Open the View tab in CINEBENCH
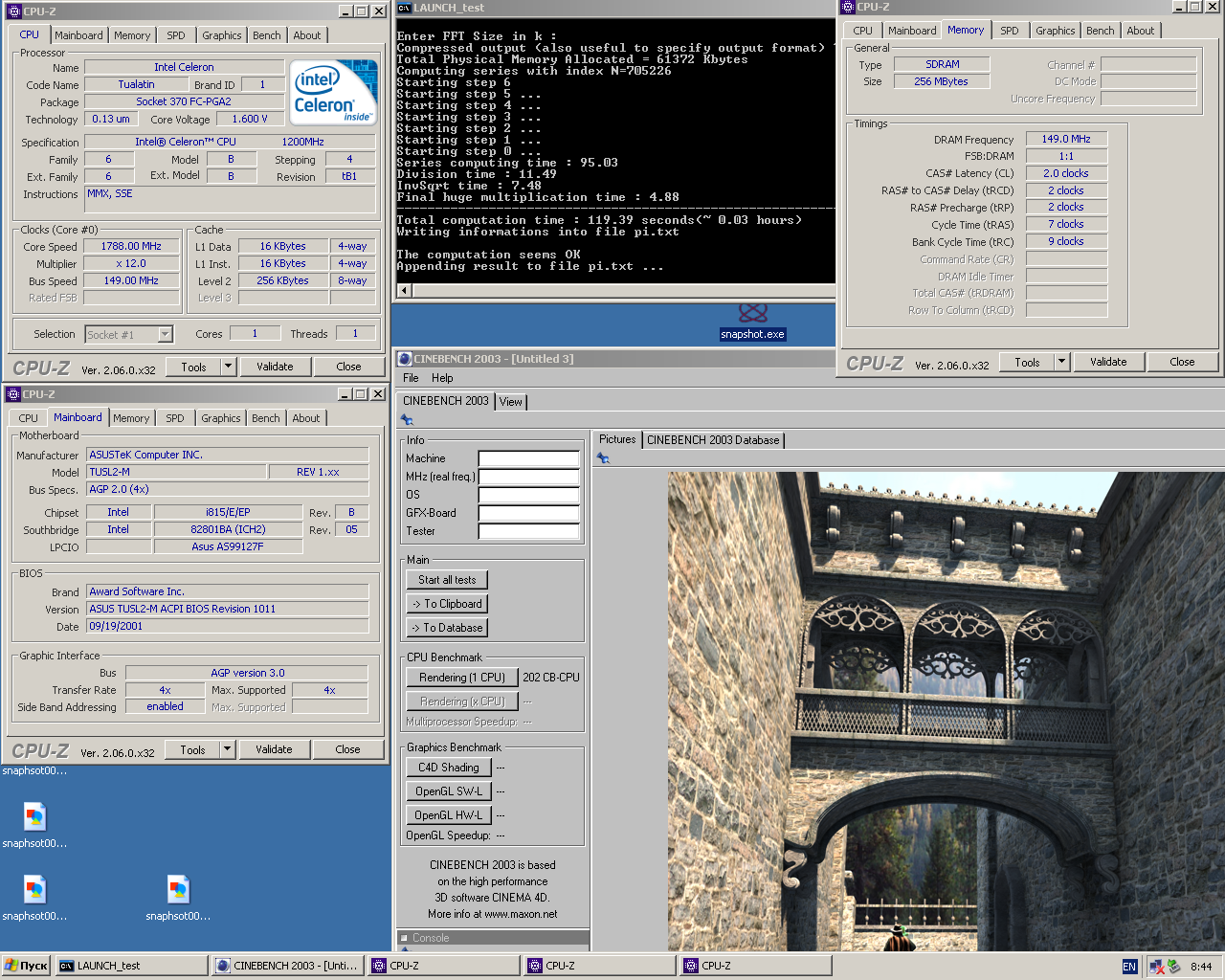The height and width of the screenshot is (980, 1225). [511, 402]
